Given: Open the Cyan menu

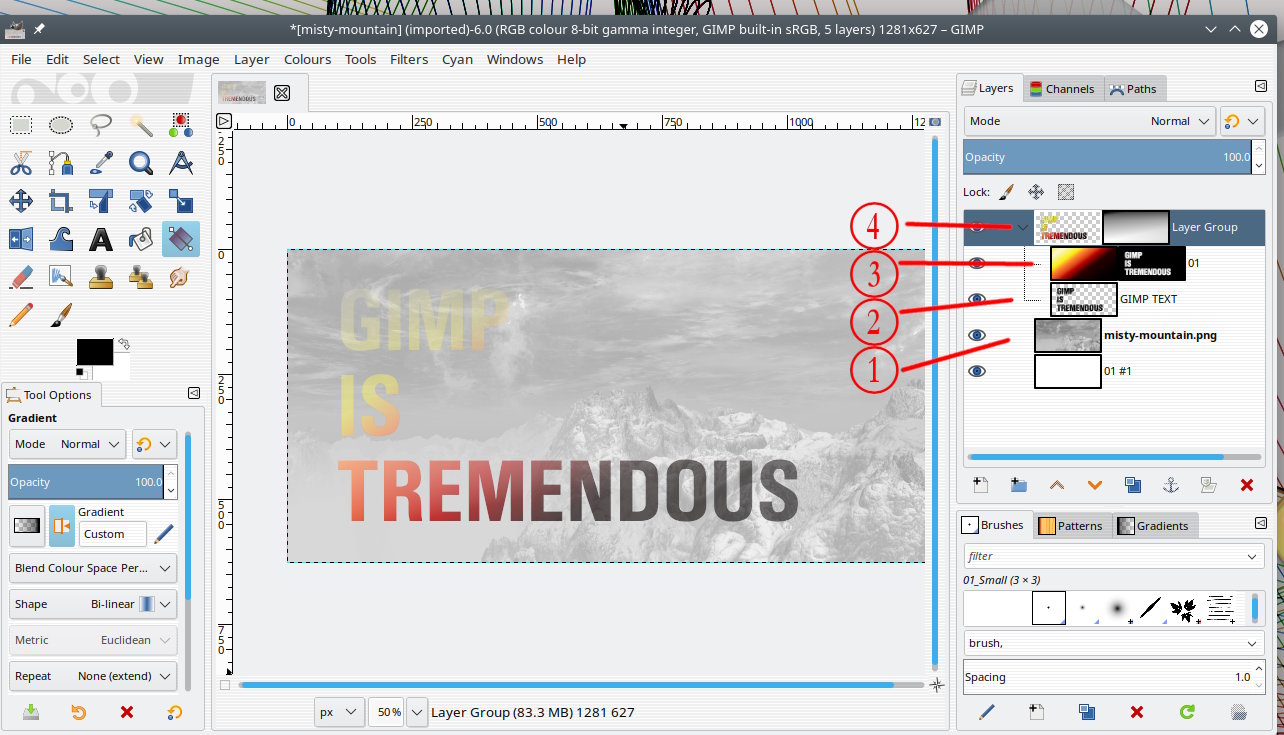Looking at the screenshot, I should click(457, 59).
